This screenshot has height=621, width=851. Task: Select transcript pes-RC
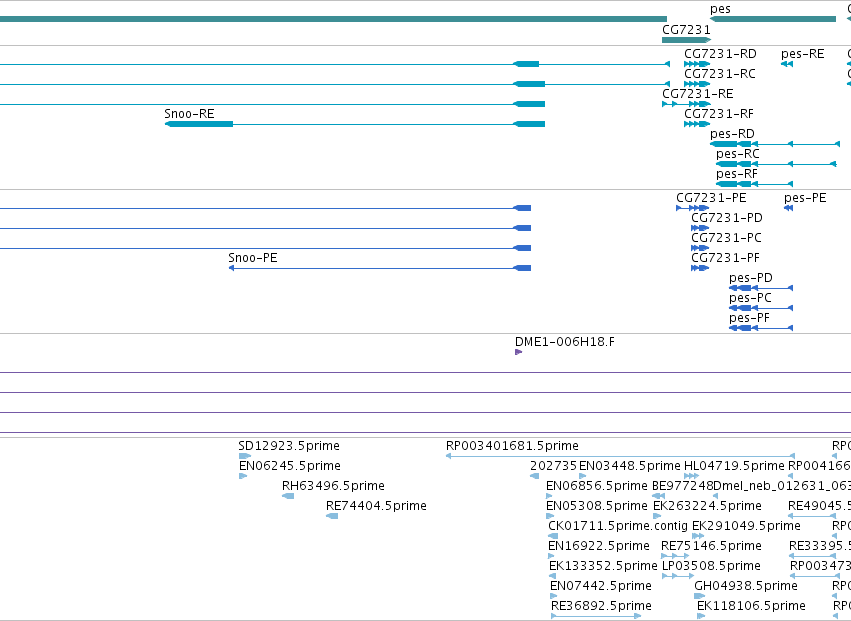738,154
